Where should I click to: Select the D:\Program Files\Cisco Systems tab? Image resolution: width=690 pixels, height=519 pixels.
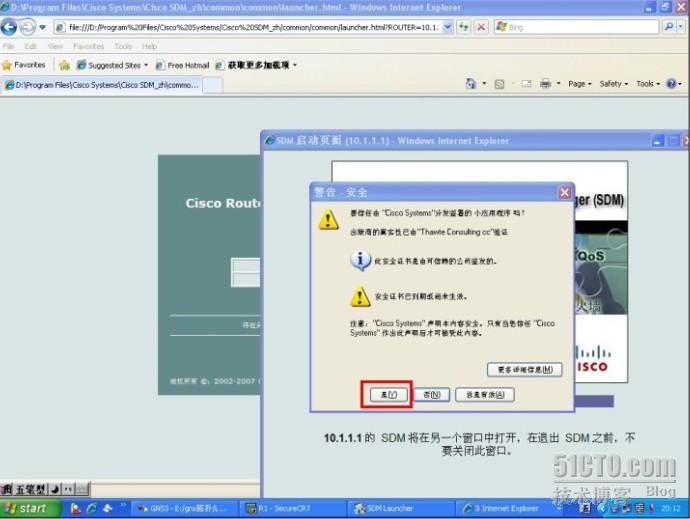101,85
